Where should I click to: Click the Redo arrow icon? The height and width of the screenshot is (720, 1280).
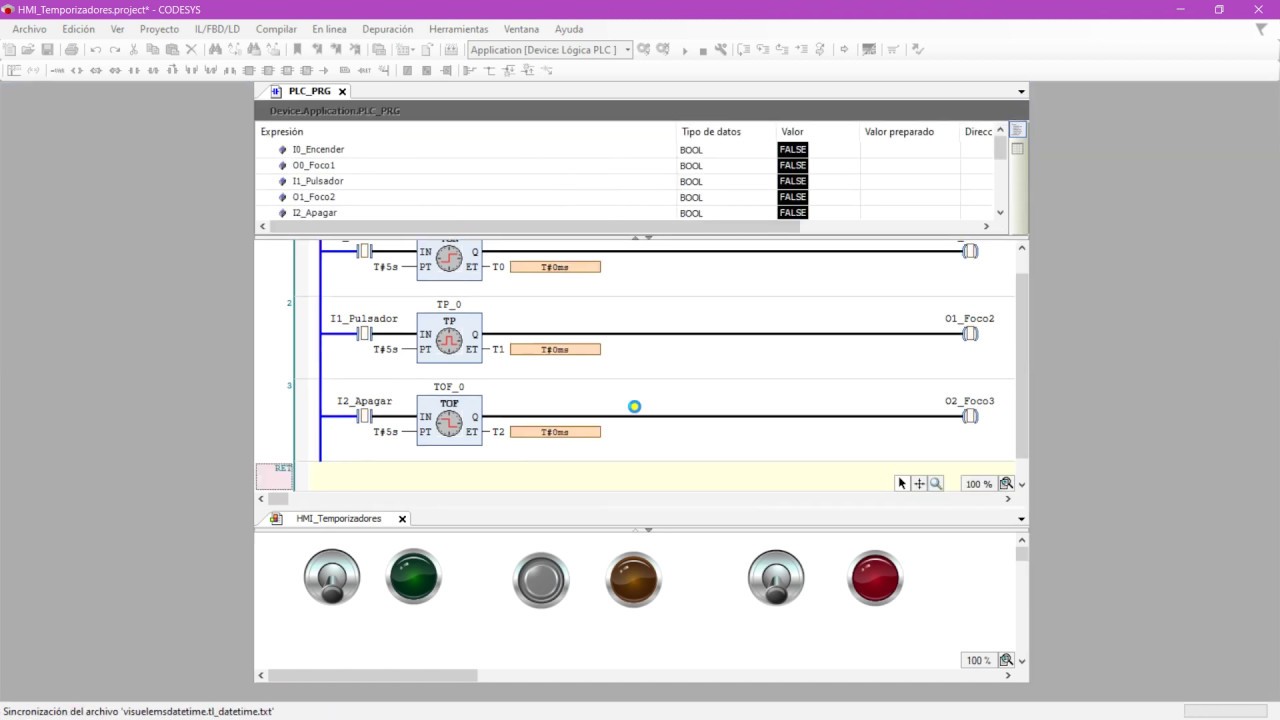pyautogui.click(x=115, y=49)
